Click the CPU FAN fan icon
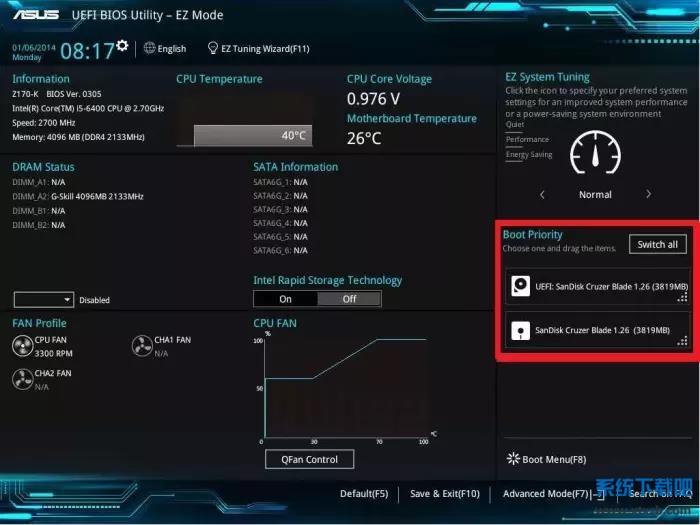This screenshot has width=700, height=525. pos(22,346)
